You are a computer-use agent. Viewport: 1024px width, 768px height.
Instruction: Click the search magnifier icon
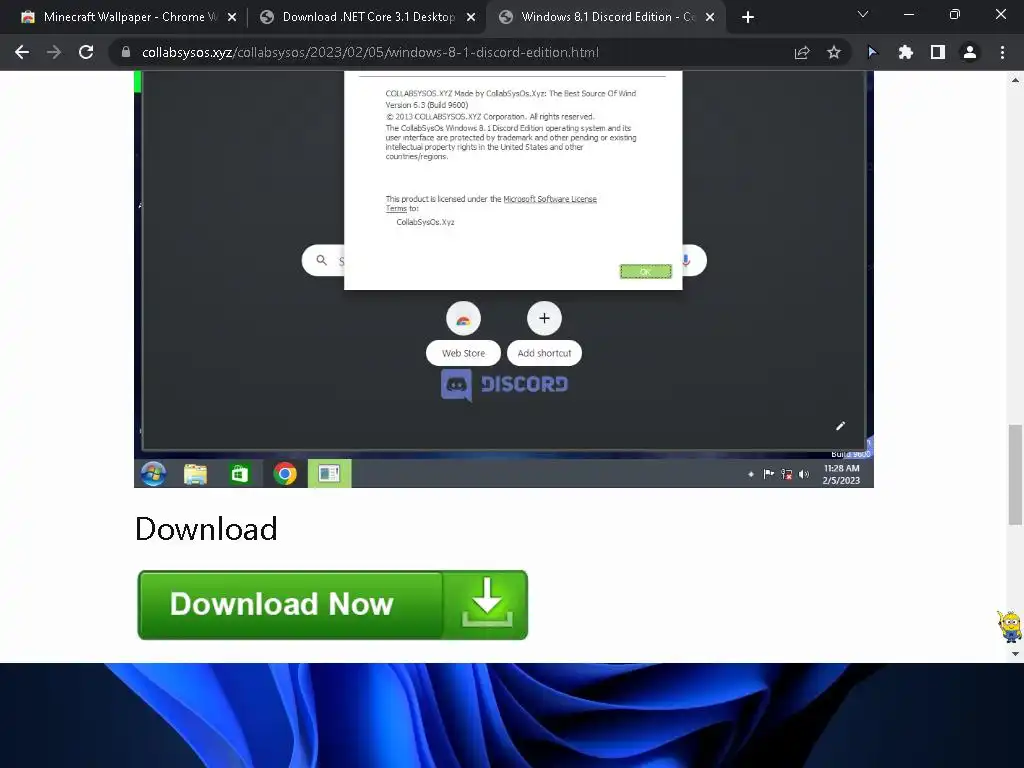(x=321, y=260)
